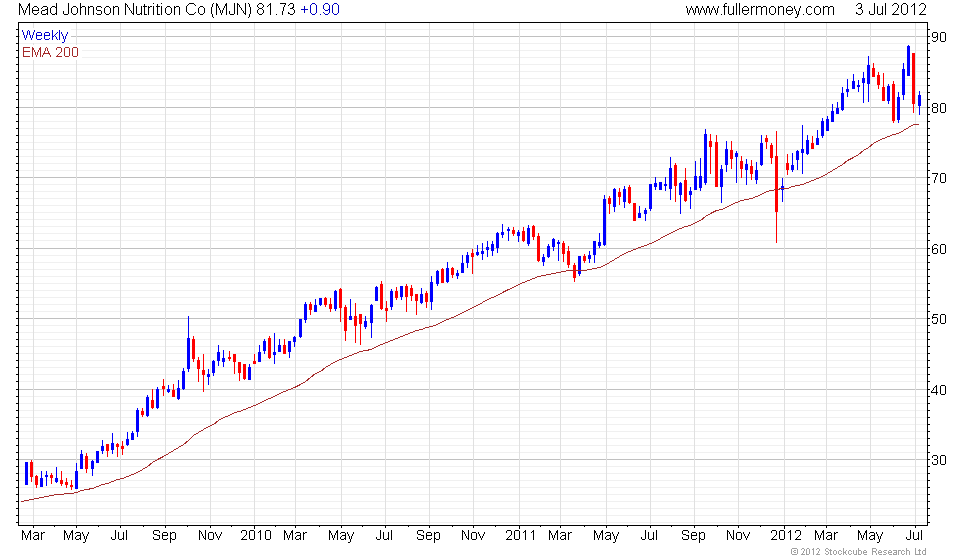This screenshot has width=980, height=560.
Task: Click the 30 price axis label
Action: pos(939,461)
